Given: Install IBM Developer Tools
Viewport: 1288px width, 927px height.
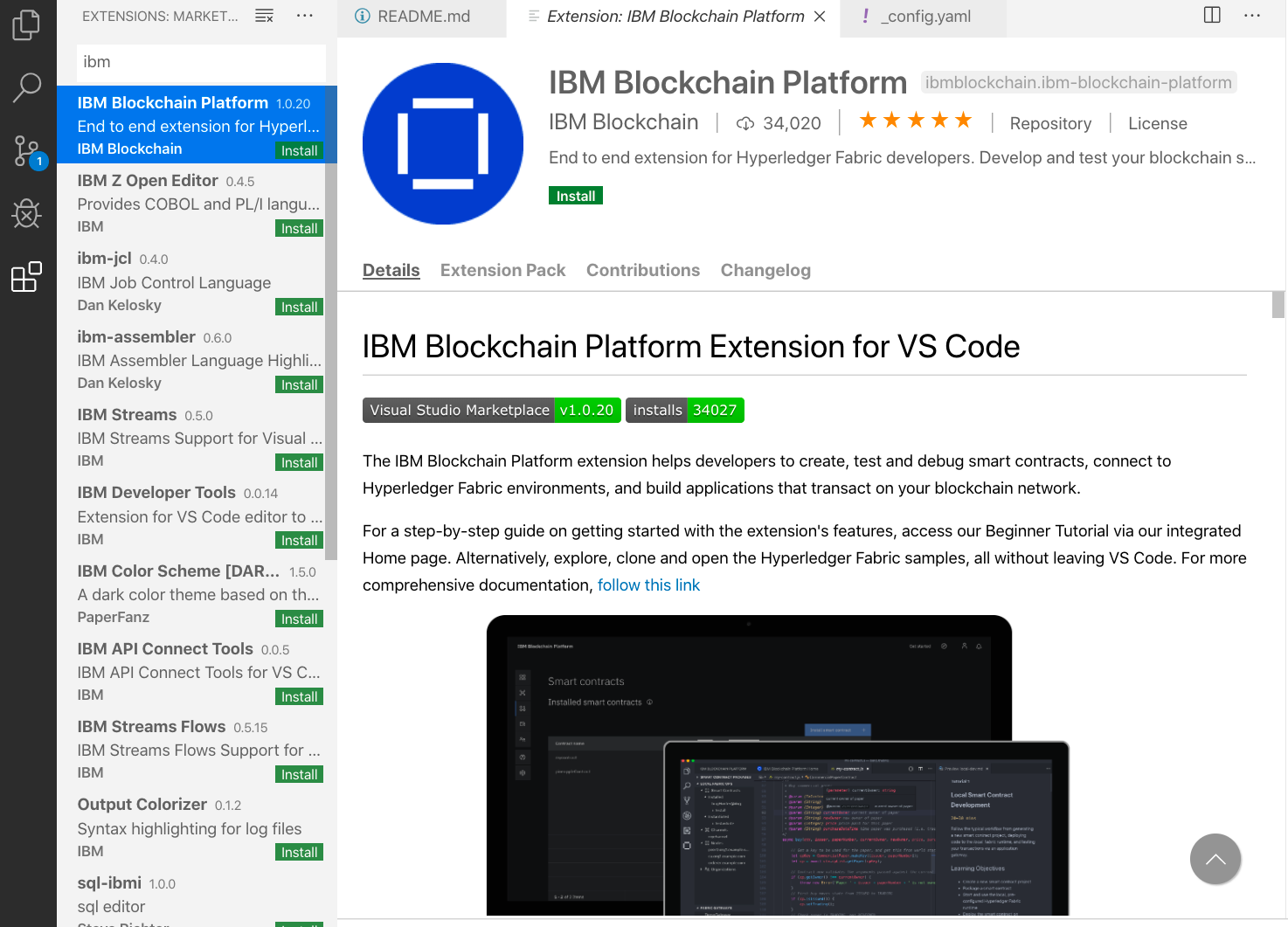Looking at the screenshot, I should 300,540.
